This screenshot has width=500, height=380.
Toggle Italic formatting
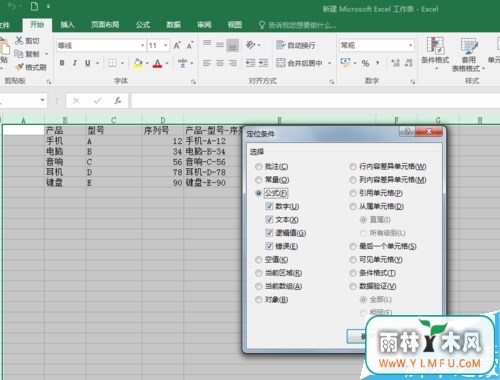75,63
